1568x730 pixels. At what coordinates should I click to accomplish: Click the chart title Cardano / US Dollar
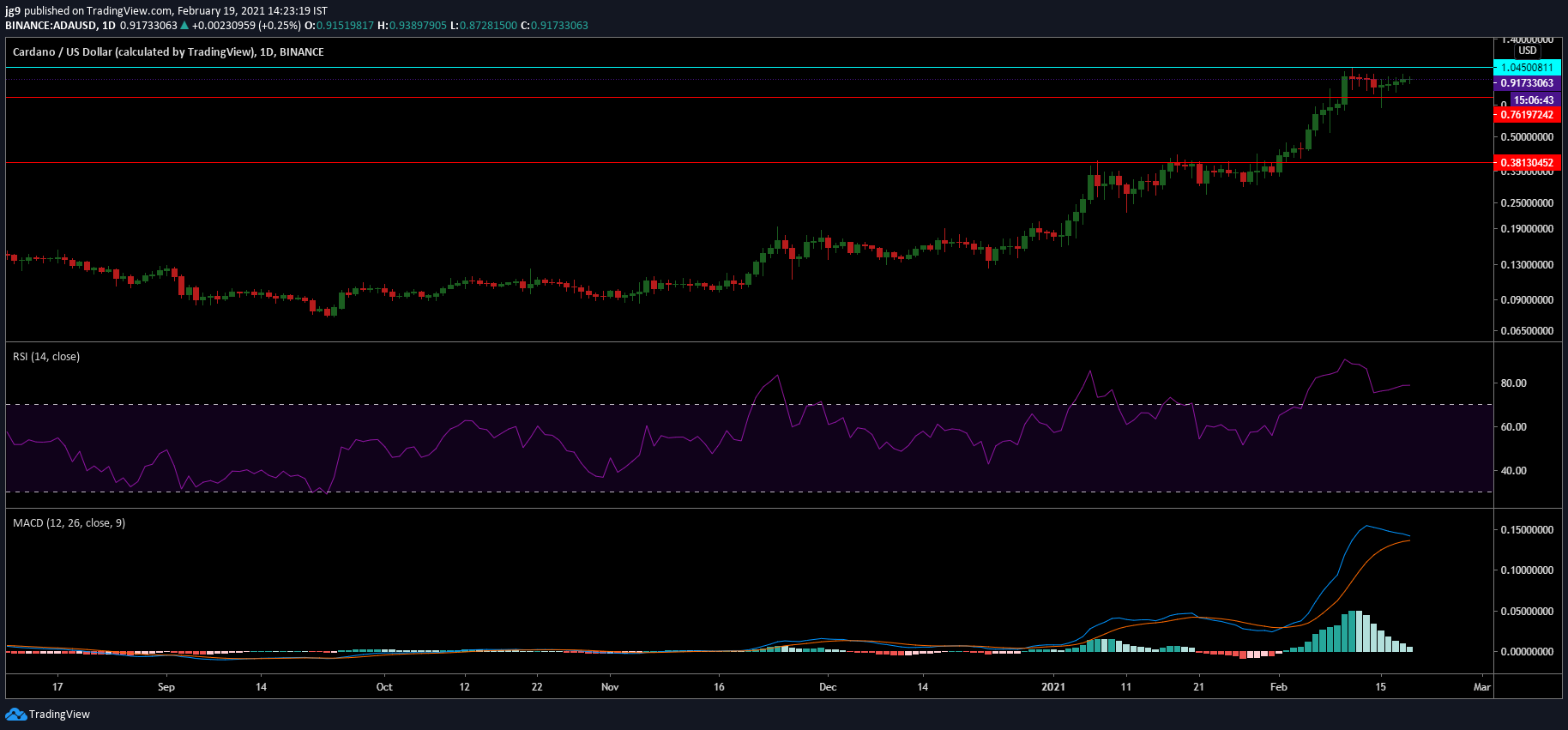168,52
